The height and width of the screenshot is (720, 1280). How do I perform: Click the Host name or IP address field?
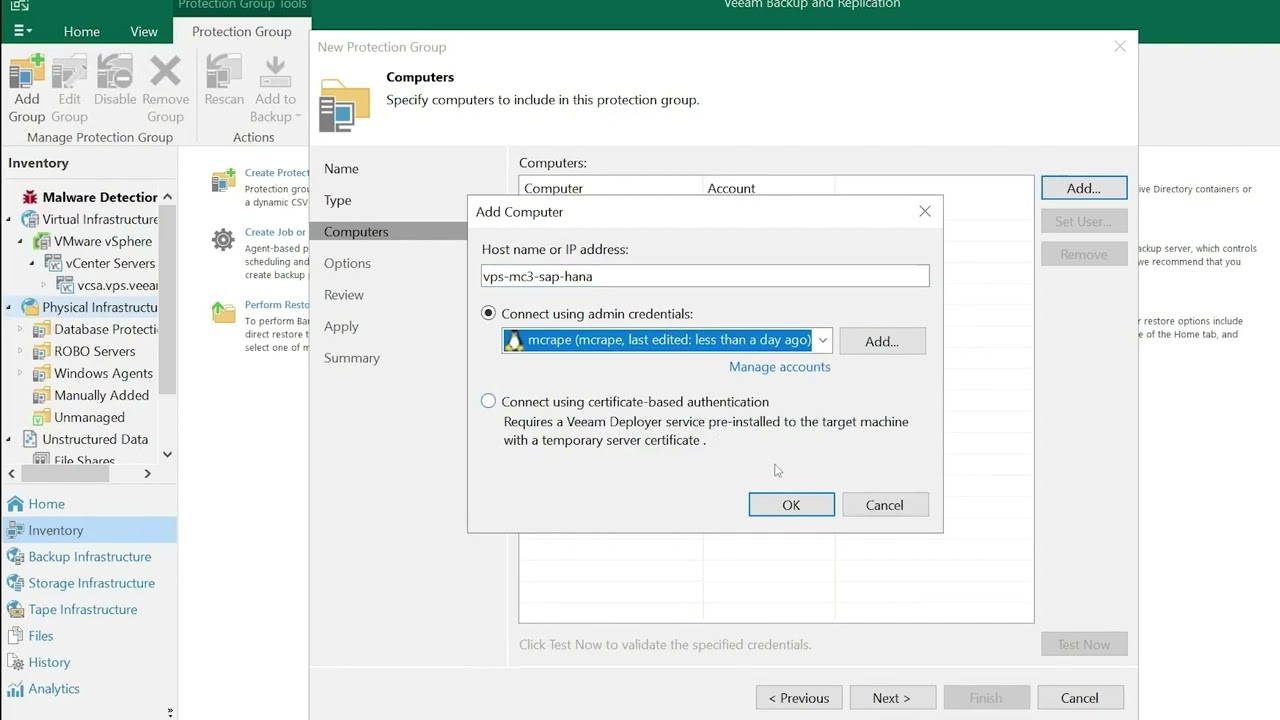click(705, 276)
